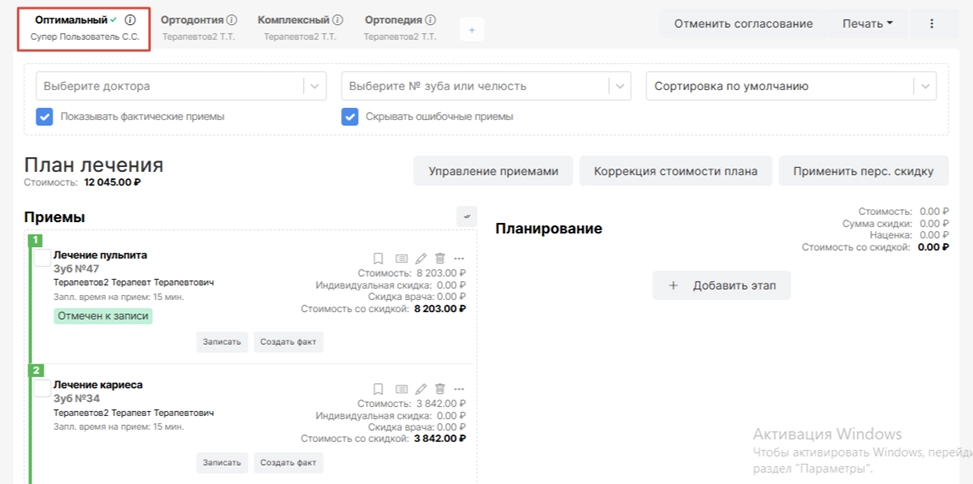The width and height of the screenshot is (973, 484).
Task: Open three-dot menu for Лечение пульпита appointment
Action: point(459,258)
